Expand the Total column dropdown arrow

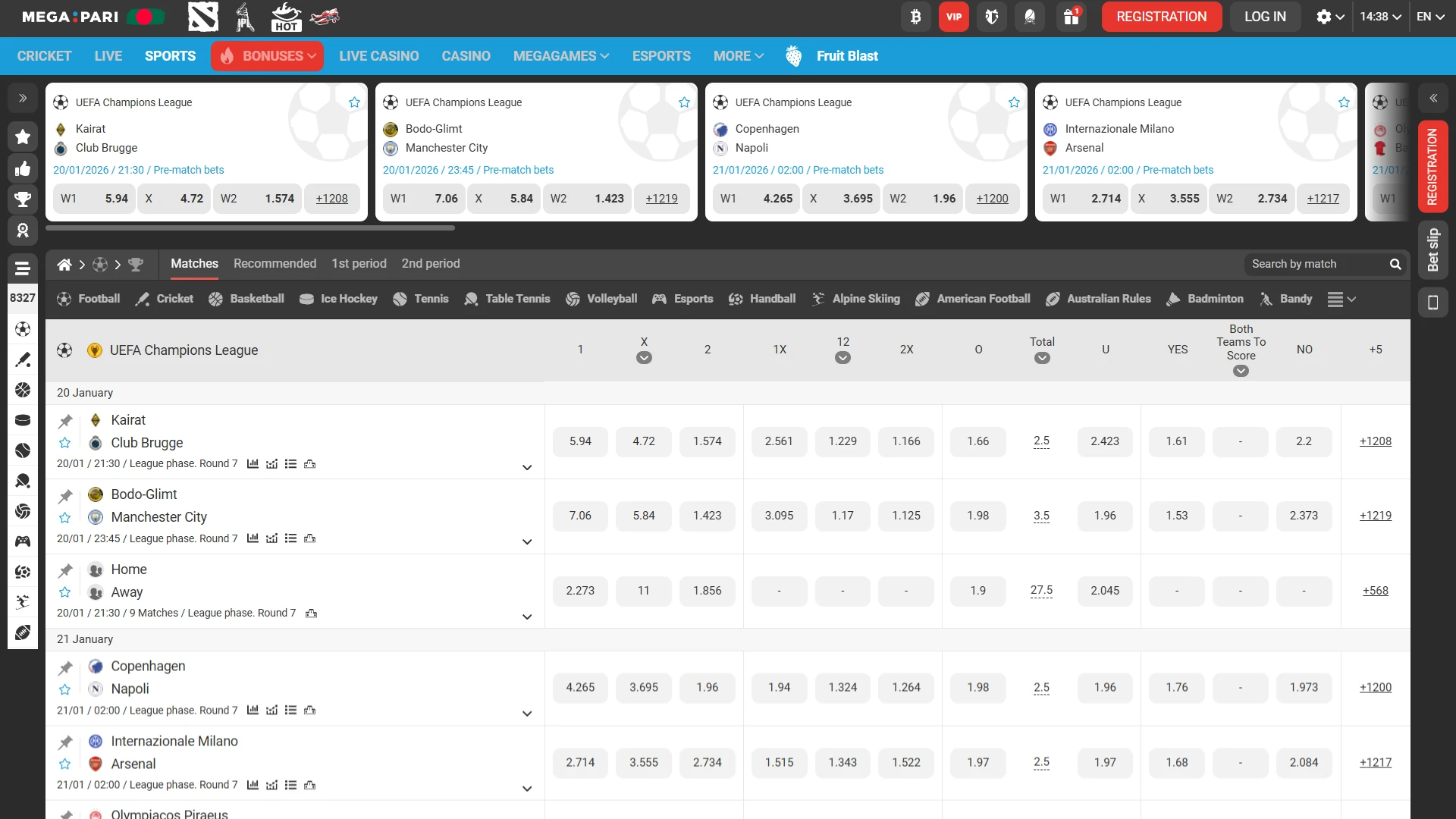(x=1042, y=359)
